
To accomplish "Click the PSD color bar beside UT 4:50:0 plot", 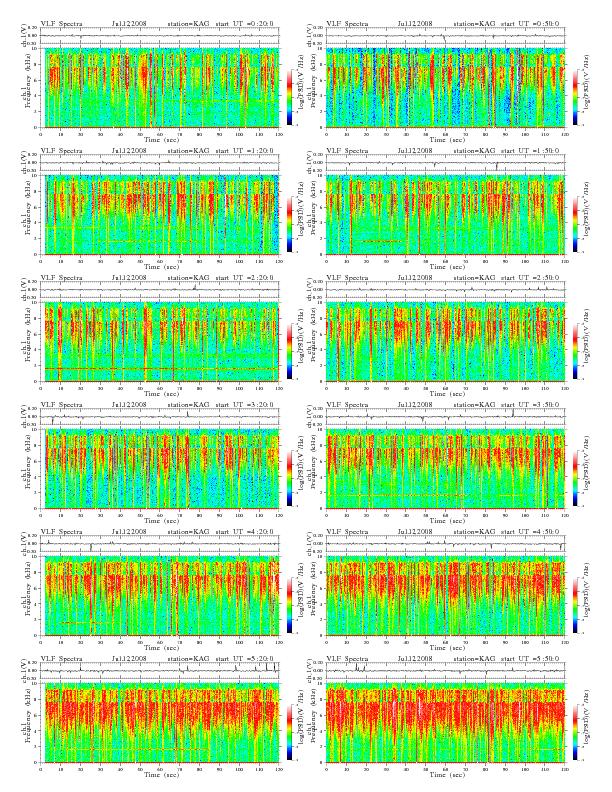I will pos(576,605).
